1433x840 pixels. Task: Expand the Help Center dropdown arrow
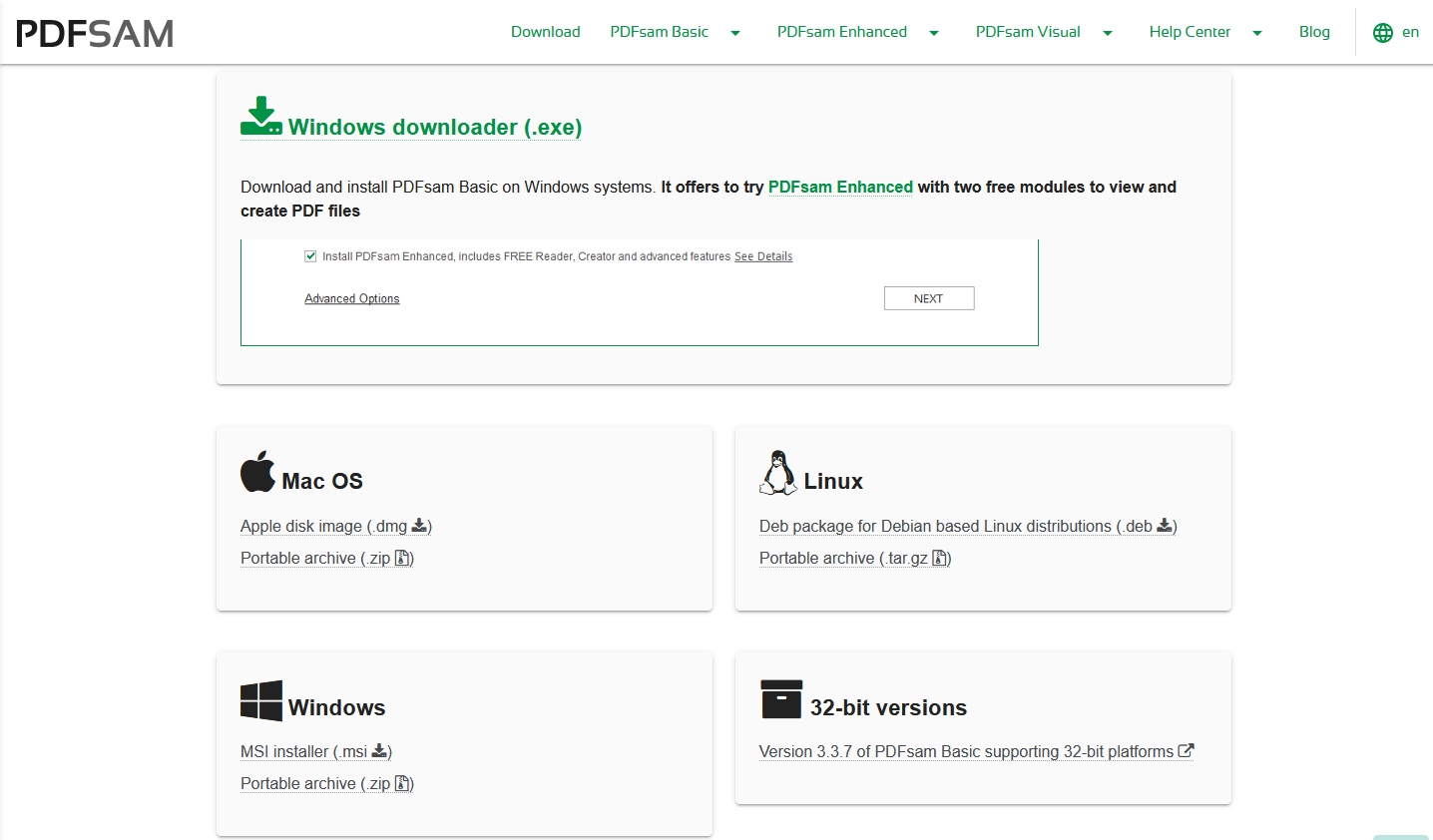coord(1257,33)
